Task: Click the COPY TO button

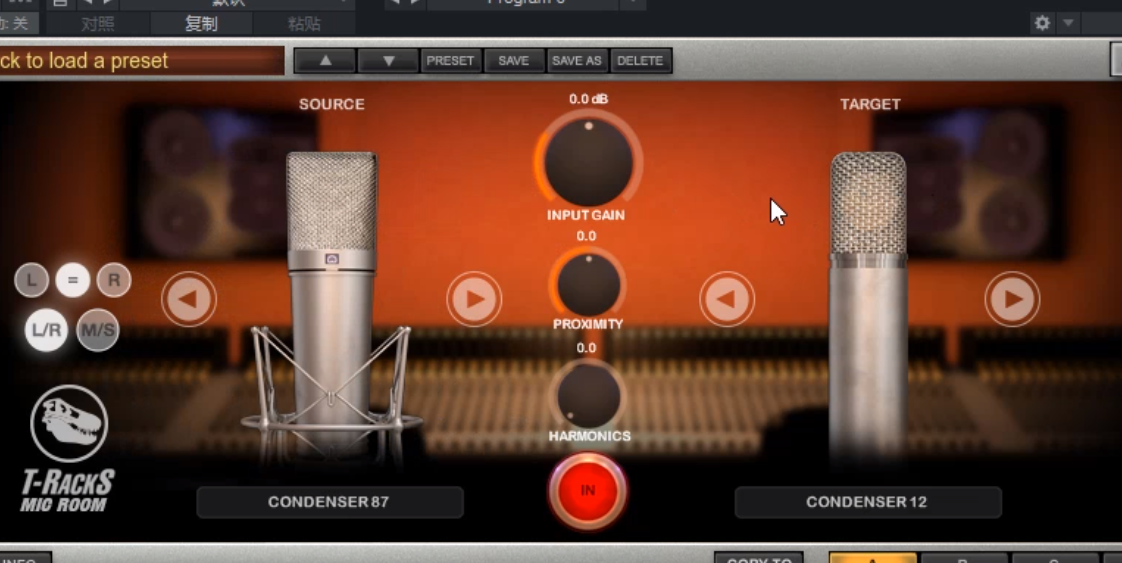Action: tap(759, 558)
